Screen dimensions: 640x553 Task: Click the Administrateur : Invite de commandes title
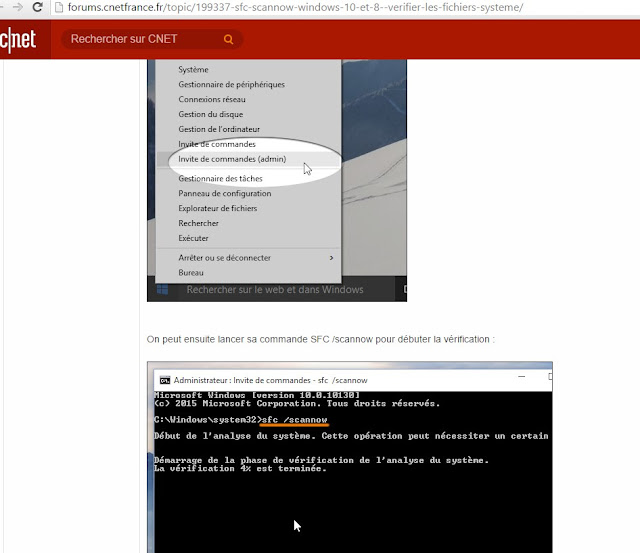(x=270, y=380)
